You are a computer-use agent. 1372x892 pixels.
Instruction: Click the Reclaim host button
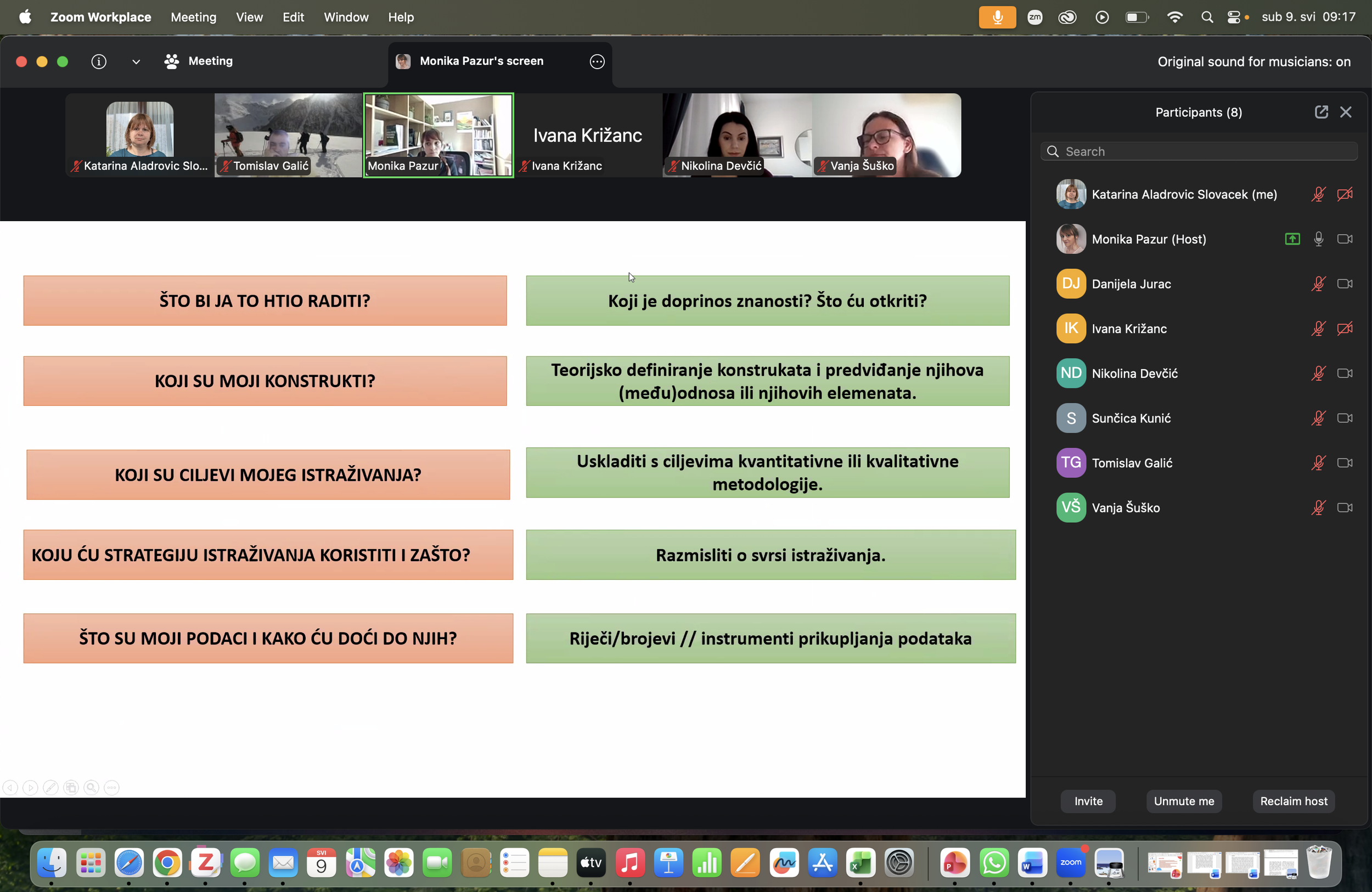1294,801
